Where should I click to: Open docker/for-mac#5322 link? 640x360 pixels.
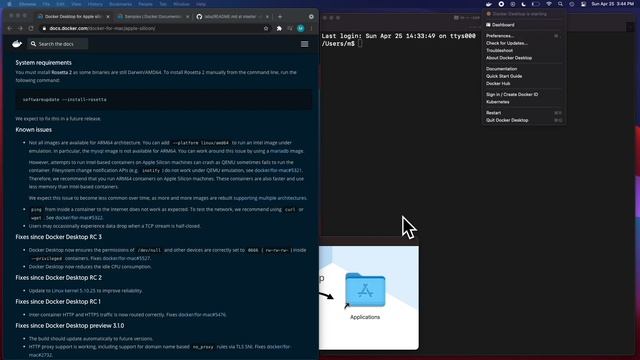pyautogui.click(x=78, y=218)
